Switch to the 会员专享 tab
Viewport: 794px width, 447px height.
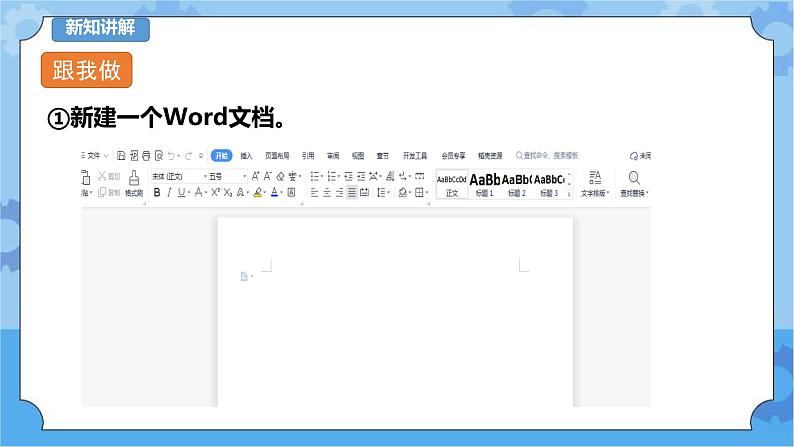tap(453, 156)
